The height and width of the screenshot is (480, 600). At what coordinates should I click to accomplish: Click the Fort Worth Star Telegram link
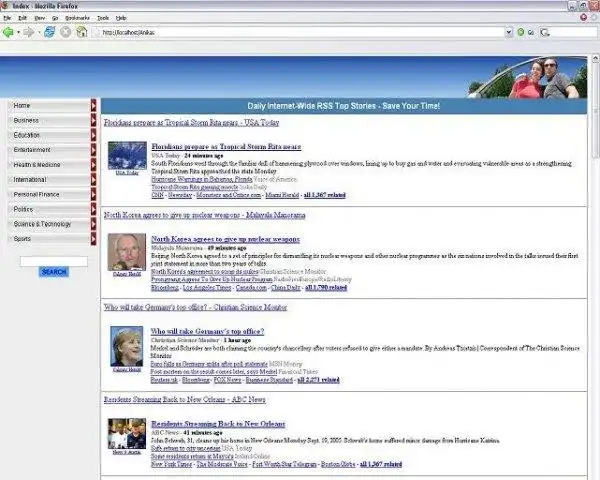click(284, 464)
